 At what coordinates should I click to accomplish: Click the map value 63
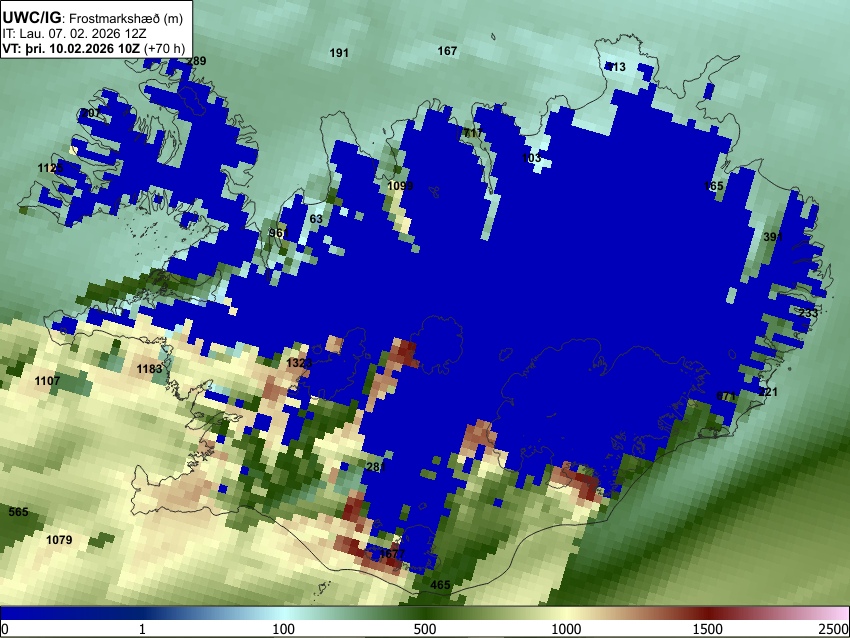[316, 219]
